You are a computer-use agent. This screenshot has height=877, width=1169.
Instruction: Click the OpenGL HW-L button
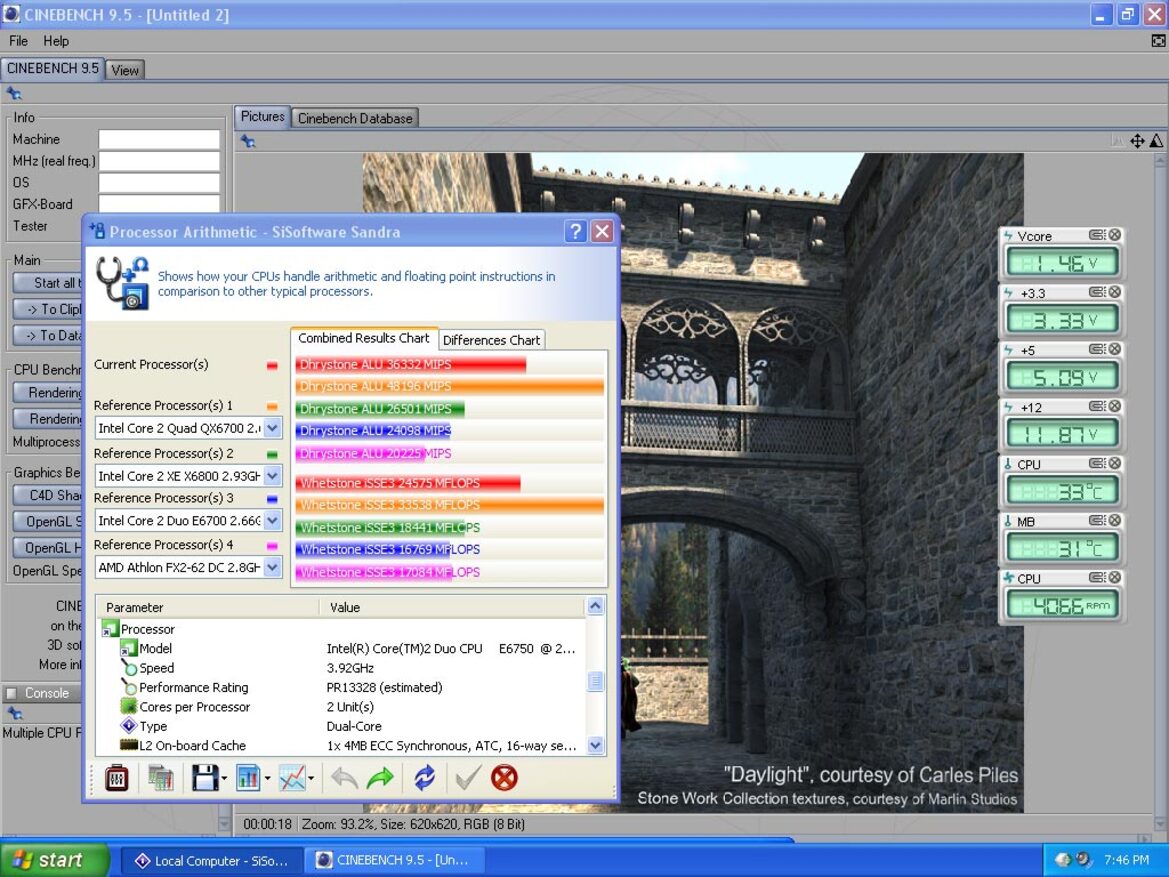coord(48,547)
